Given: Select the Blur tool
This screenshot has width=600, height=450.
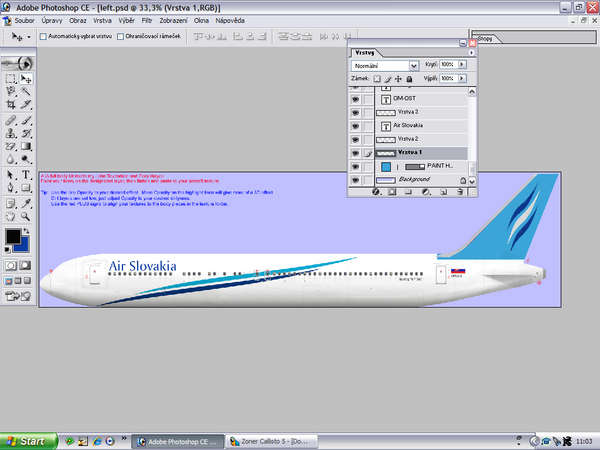Looking at the screenshot, I should pos(11,159).
